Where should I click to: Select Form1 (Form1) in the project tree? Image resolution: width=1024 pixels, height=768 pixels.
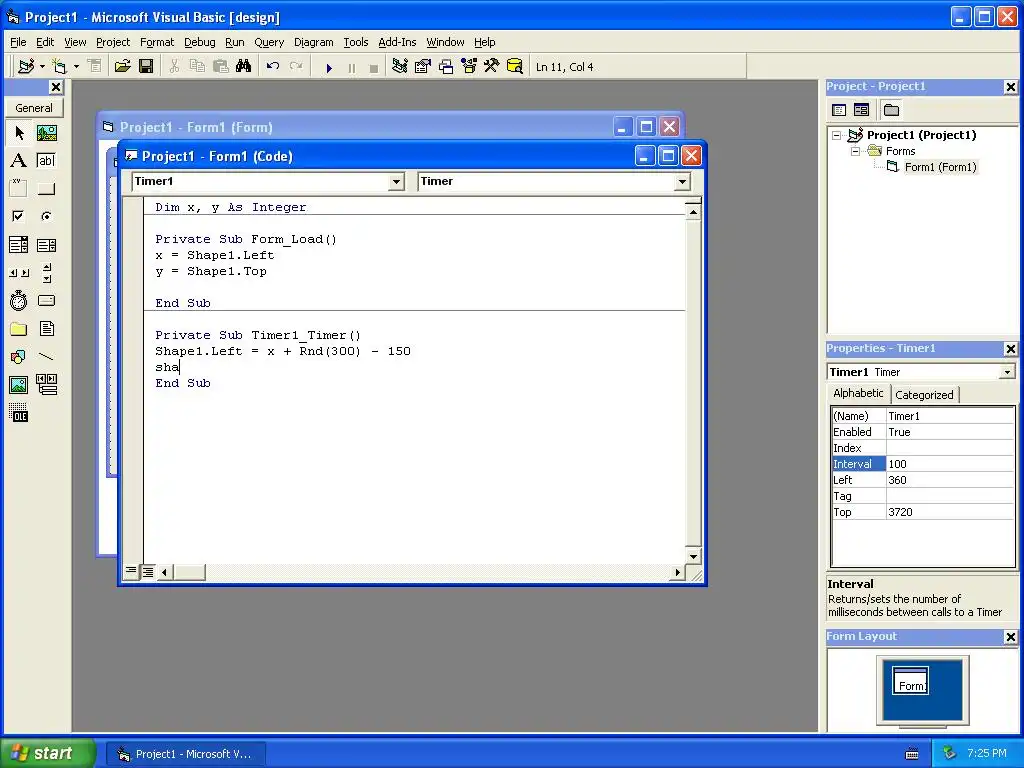pyautogui.click(x=940, y=167)
